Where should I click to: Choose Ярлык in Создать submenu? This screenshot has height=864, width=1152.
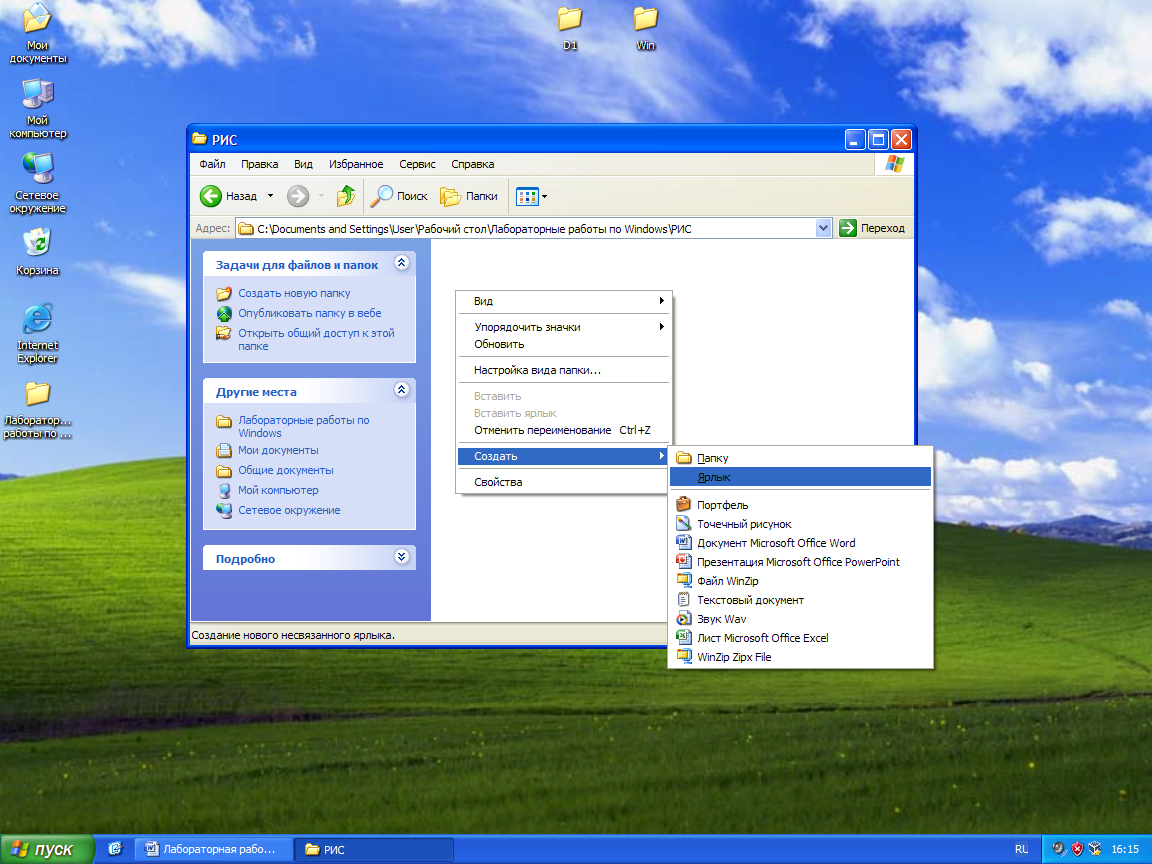tap(800, 477)
